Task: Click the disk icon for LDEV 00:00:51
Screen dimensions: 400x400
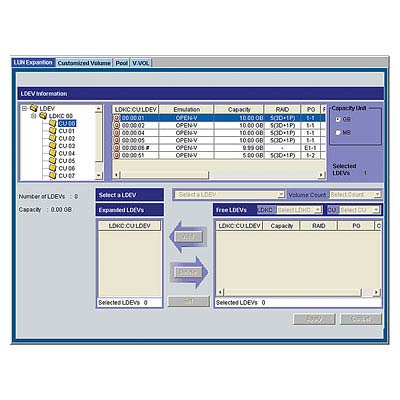Action: click(x=116, y=155)
